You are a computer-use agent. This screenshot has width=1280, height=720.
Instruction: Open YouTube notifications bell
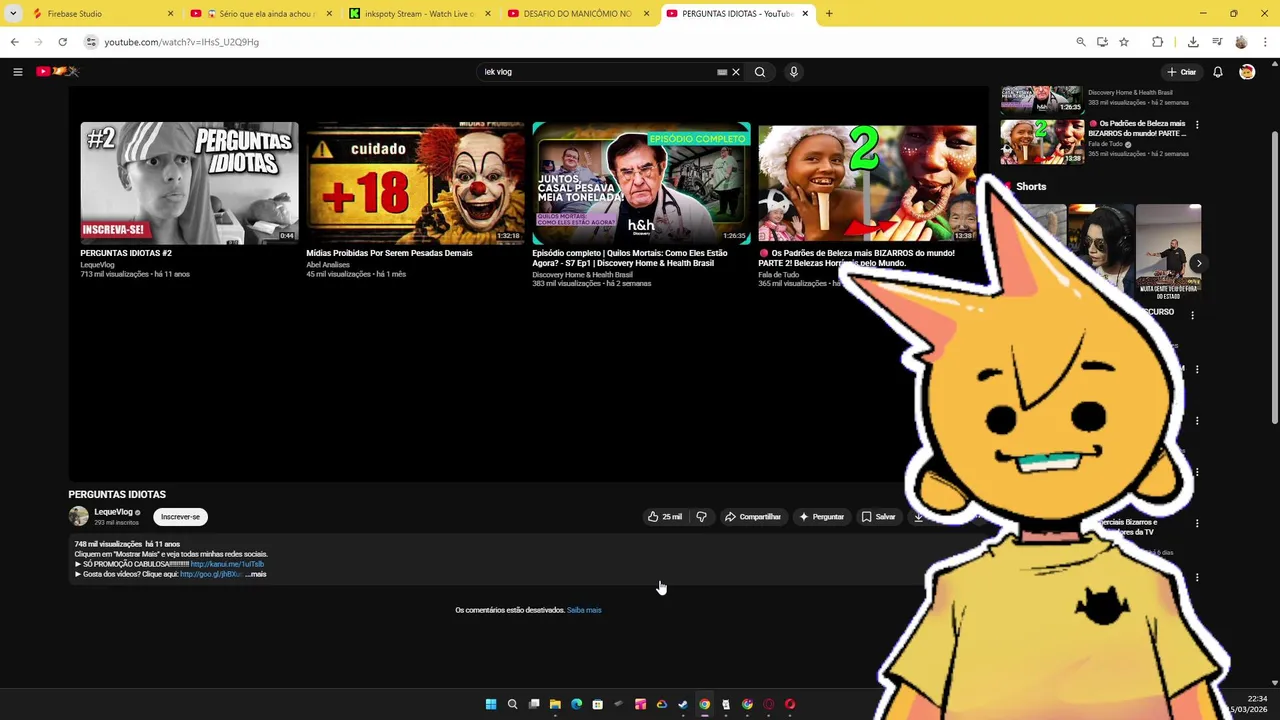[x=1218, y=72]
